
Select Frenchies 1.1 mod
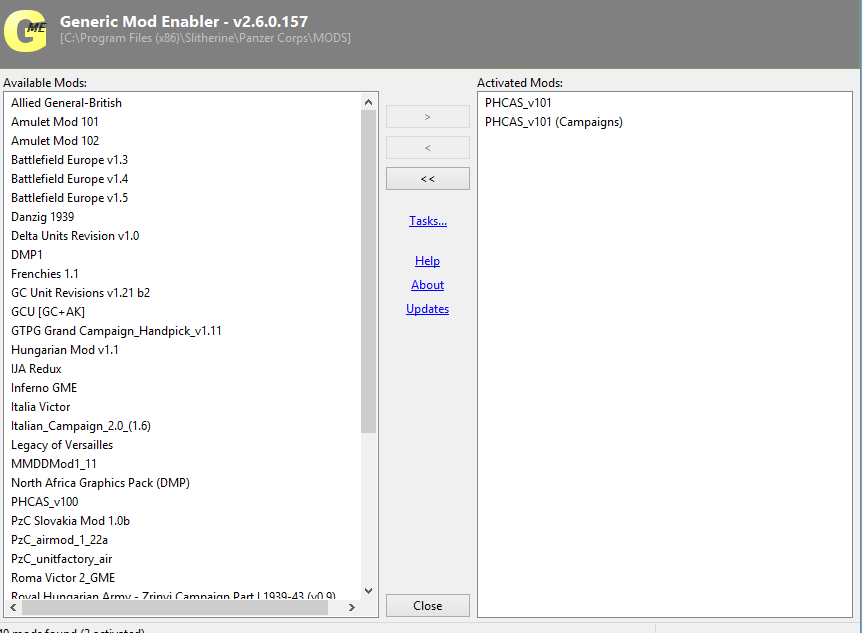[x=45, y=274]
